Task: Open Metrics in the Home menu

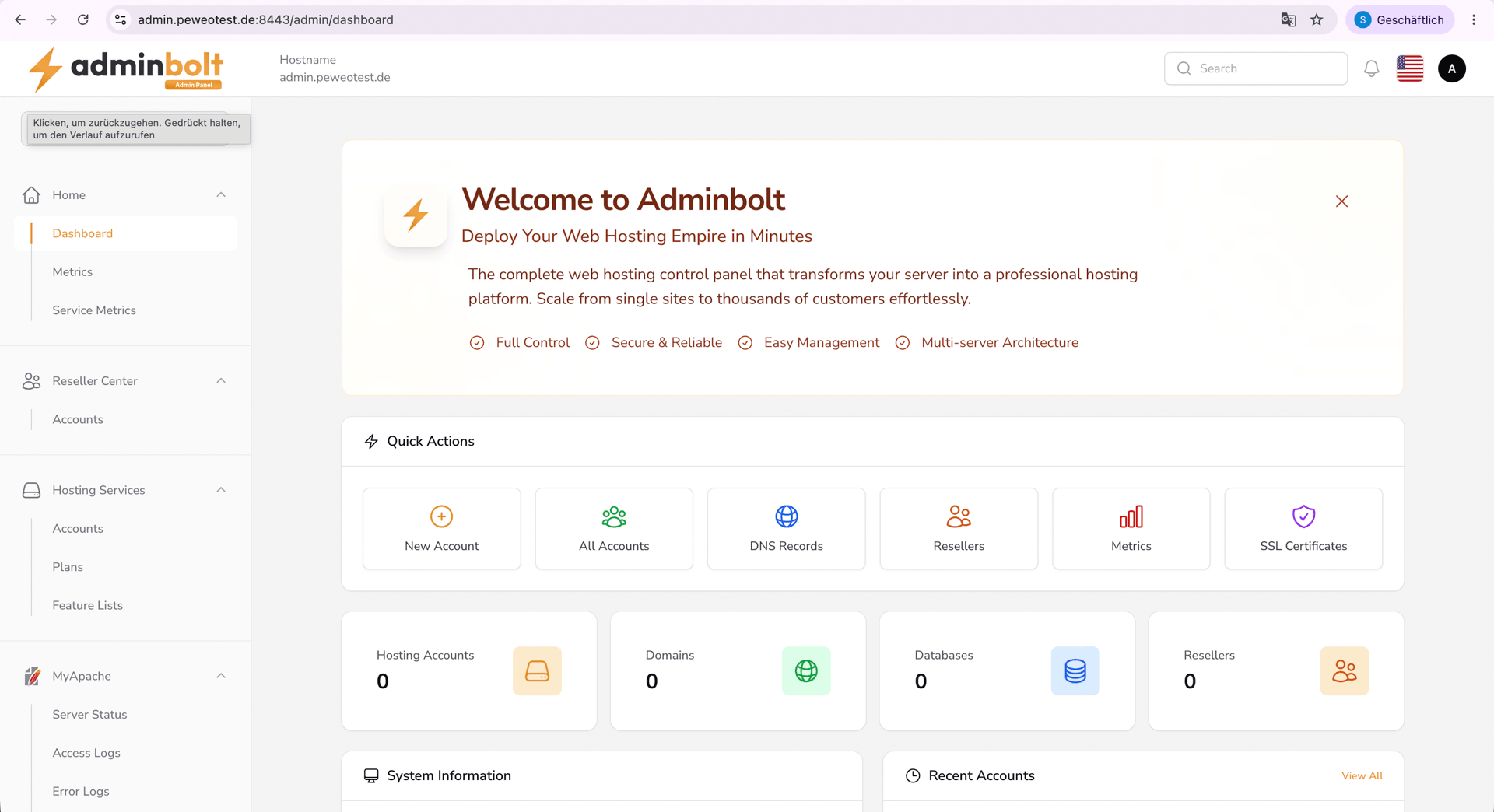Action: [72, 271]
